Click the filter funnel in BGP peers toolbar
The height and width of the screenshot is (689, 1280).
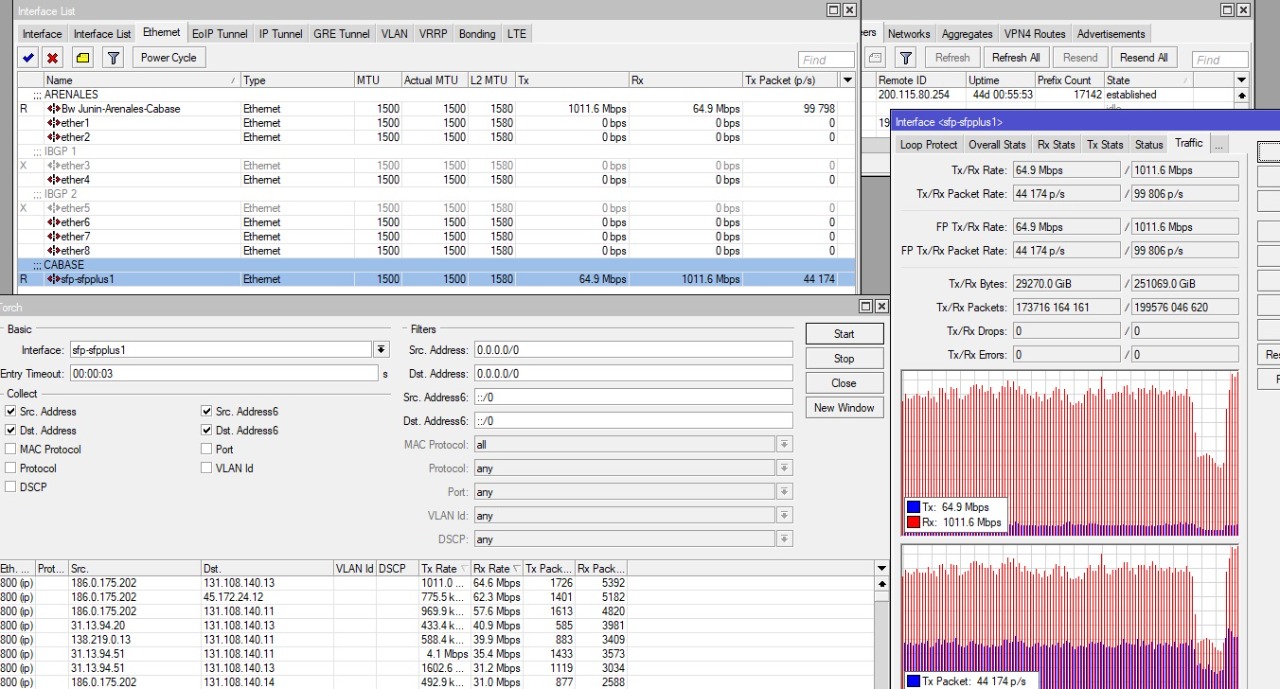tap(905, 58)
